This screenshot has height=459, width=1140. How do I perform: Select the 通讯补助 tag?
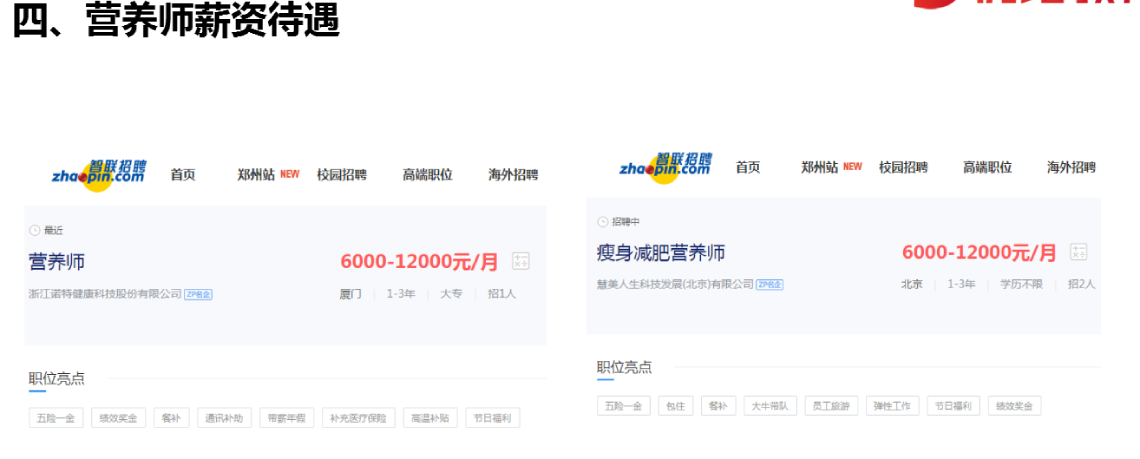click(225, 418)
